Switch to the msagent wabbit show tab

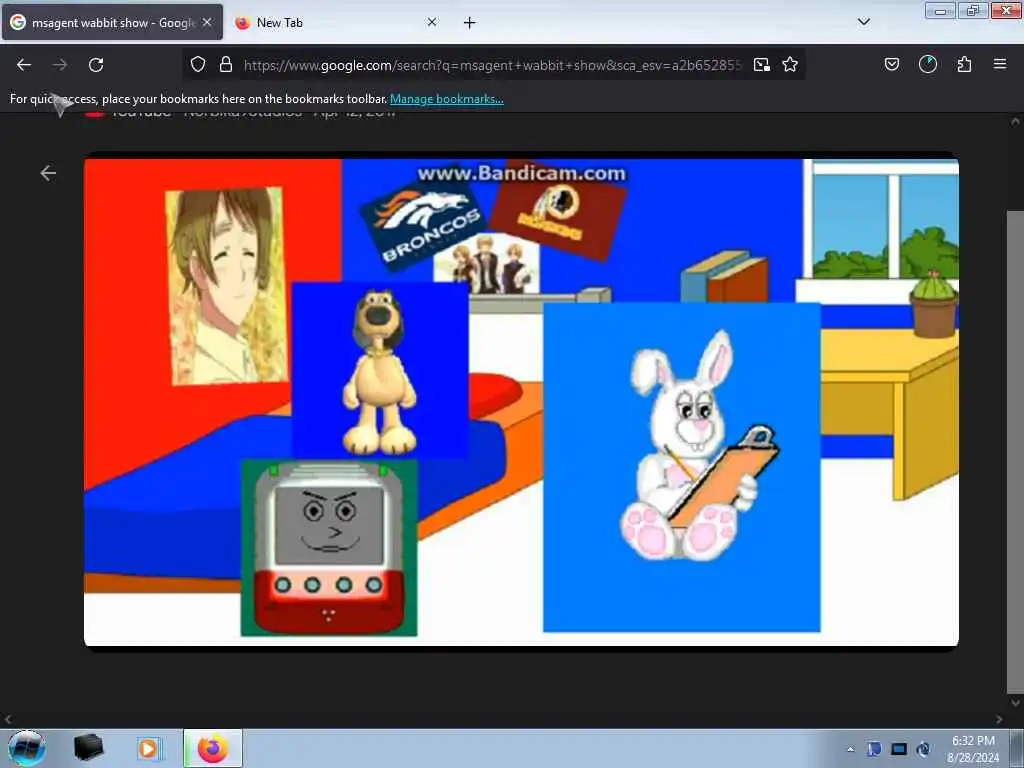pos(112,23)
